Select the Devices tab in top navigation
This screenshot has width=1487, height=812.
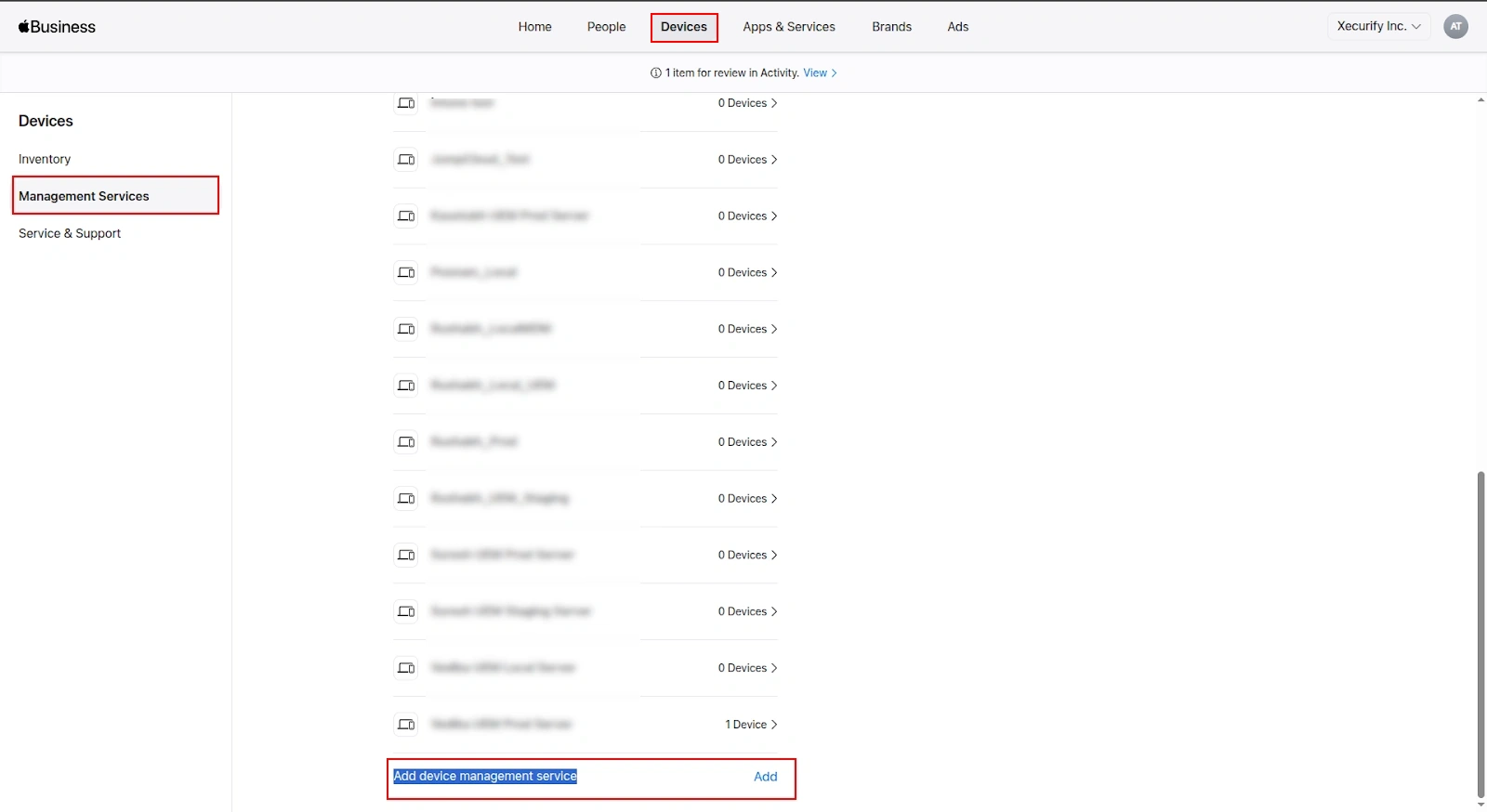point(684,27)
